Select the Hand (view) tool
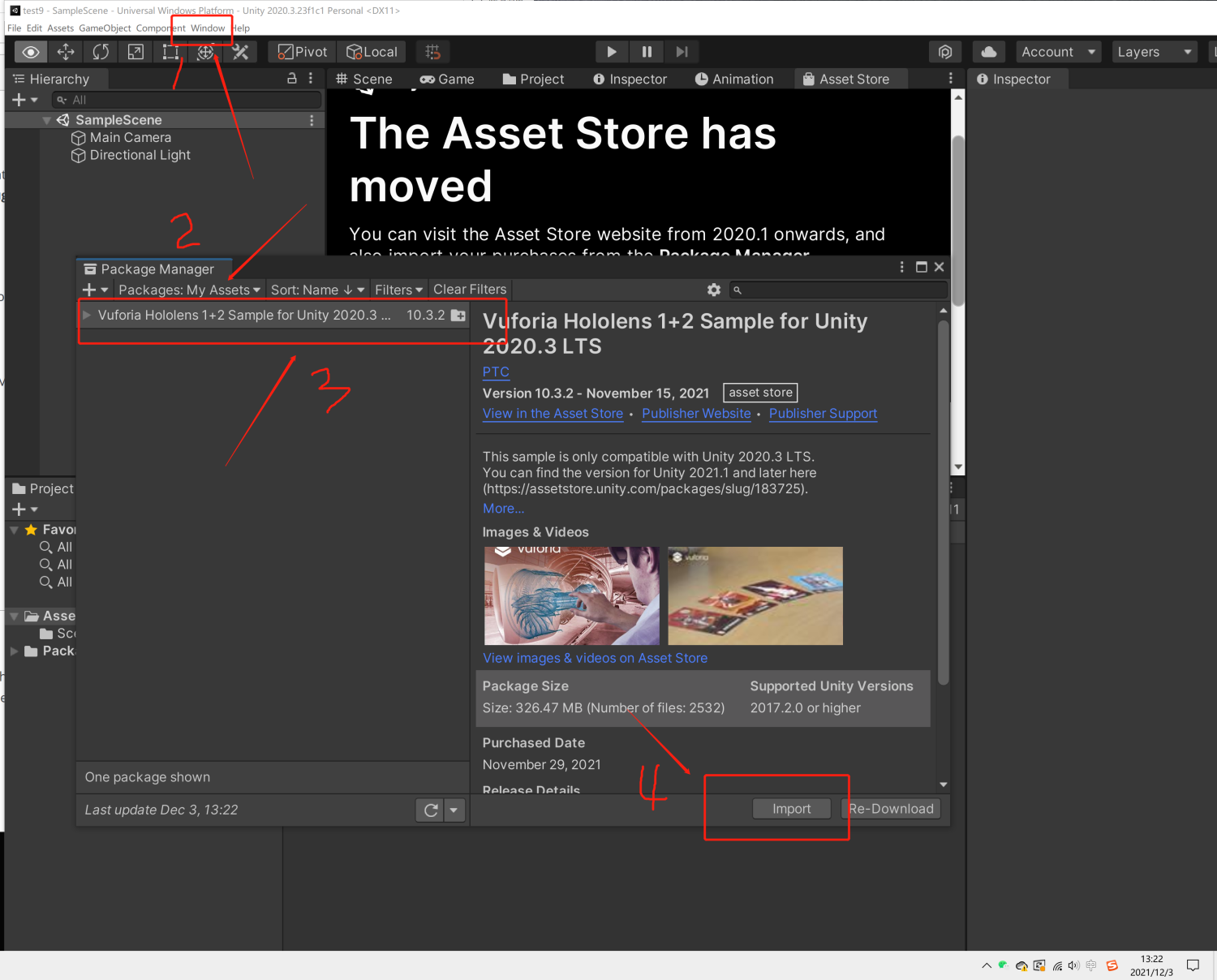The height and width of the screenshot is (980, 1217). pos(31,52)
